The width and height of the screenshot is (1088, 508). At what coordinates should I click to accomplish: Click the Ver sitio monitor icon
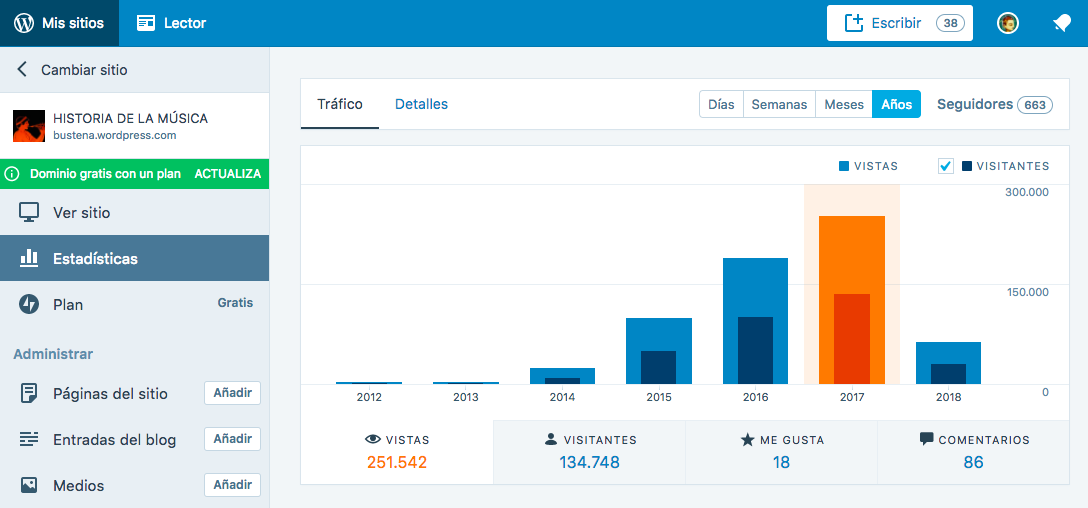(28, 212)
